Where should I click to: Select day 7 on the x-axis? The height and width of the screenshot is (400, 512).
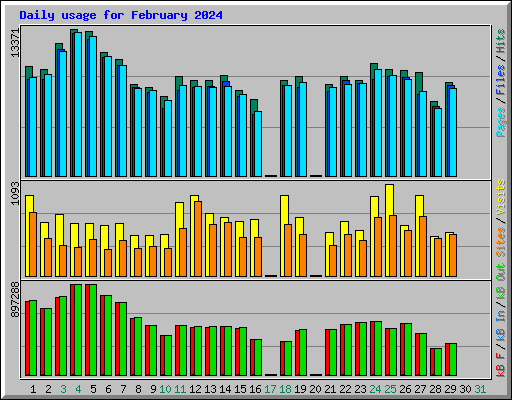[x=123, y=389]
